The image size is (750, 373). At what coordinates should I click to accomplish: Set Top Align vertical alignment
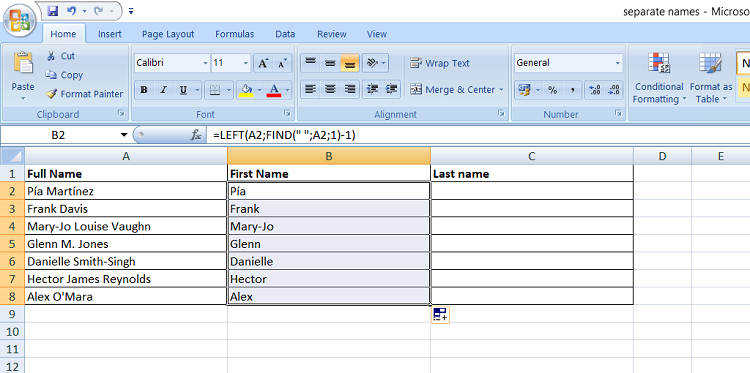pyautogui.click(x=310, y=63)
